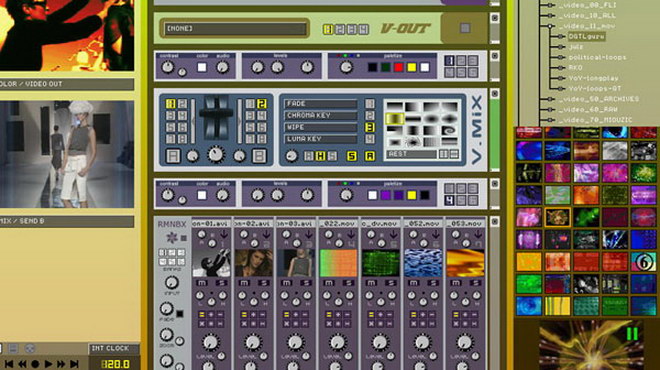Viewport: 660px width, 370px height.
Task: Select LUMA KEY mix mode
Action: (x=321, y=139)
